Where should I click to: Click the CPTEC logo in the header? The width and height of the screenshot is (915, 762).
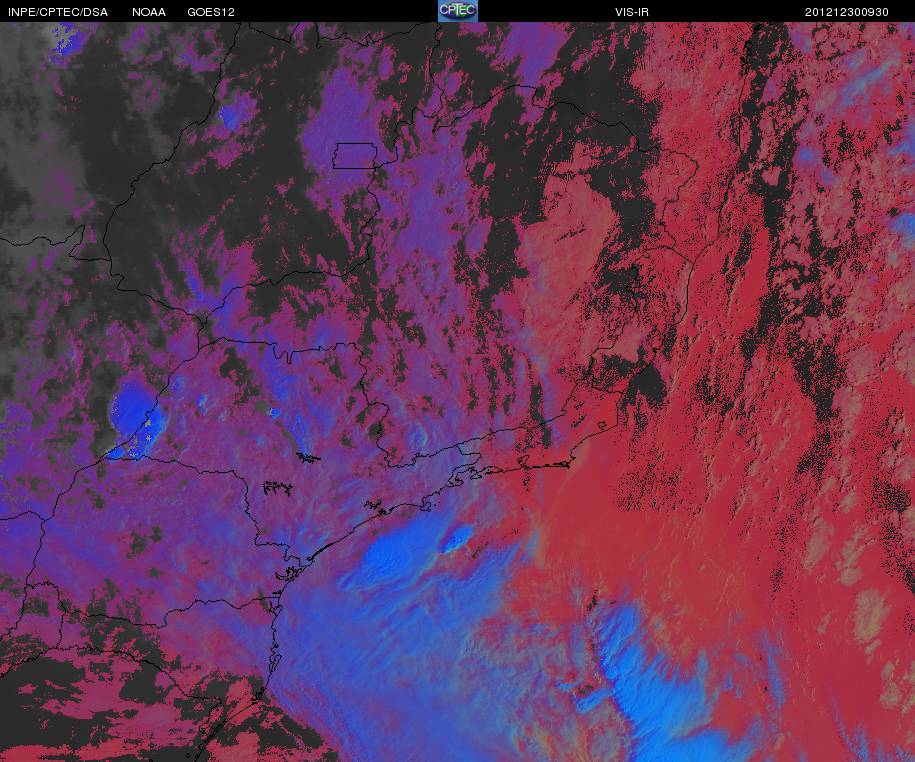458,11
